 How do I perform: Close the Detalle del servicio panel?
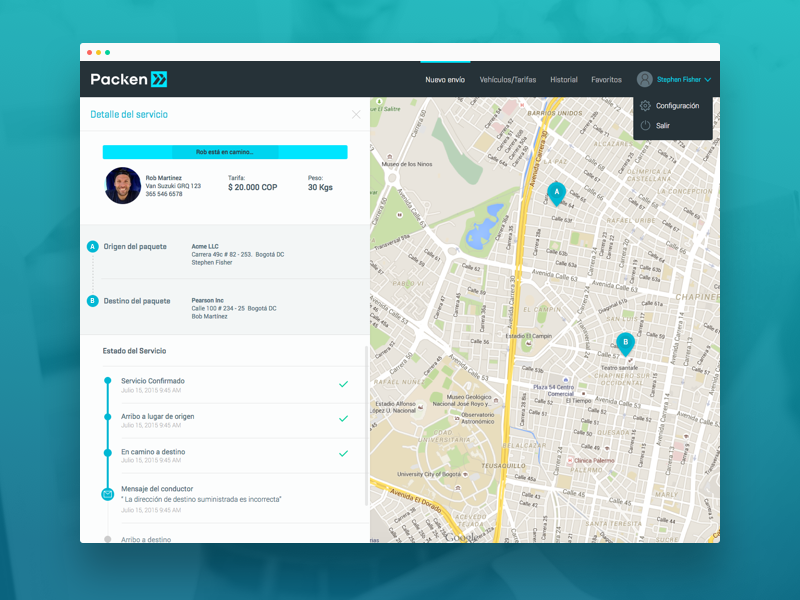coord(356,114)
